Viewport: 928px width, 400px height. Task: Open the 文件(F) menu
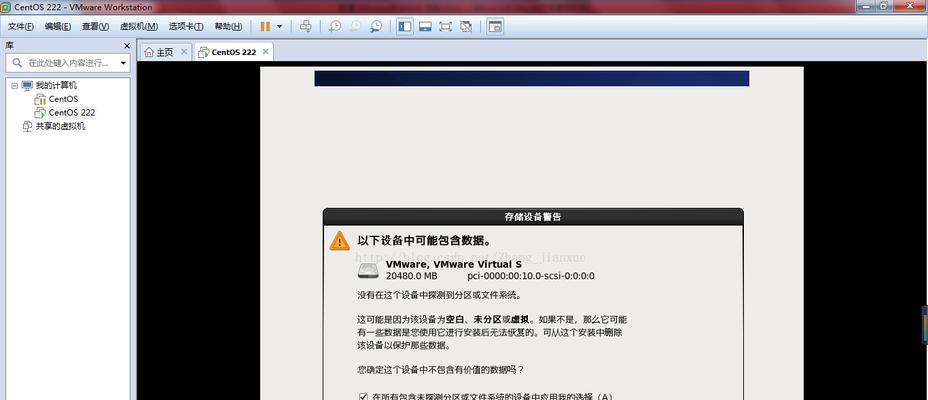21,27
